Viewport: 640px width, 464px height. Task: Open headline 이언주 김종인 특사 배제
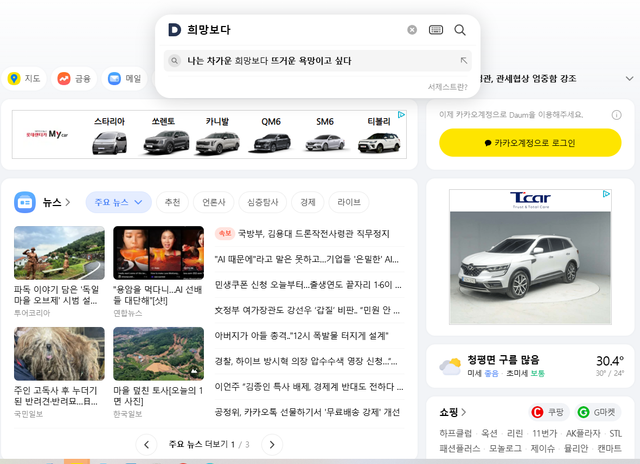coord(309,387)
